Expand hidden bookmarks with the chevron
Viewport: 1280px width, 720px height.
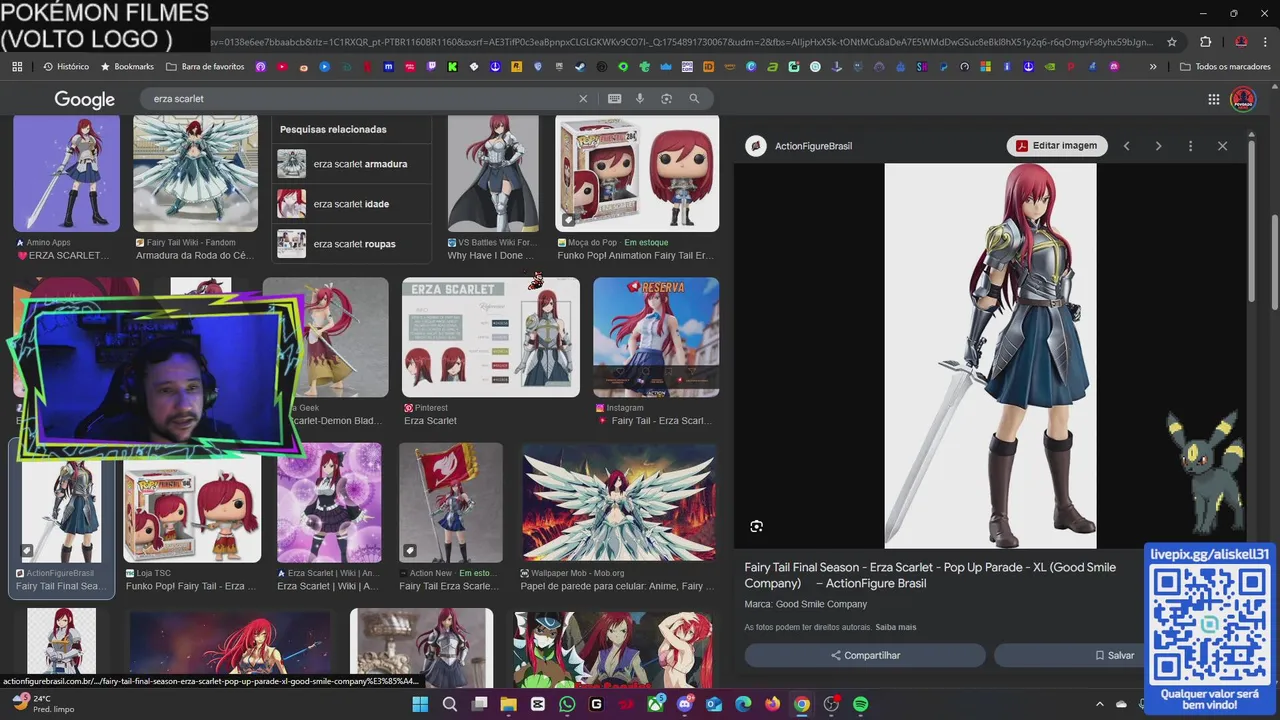click(1153, 67)
